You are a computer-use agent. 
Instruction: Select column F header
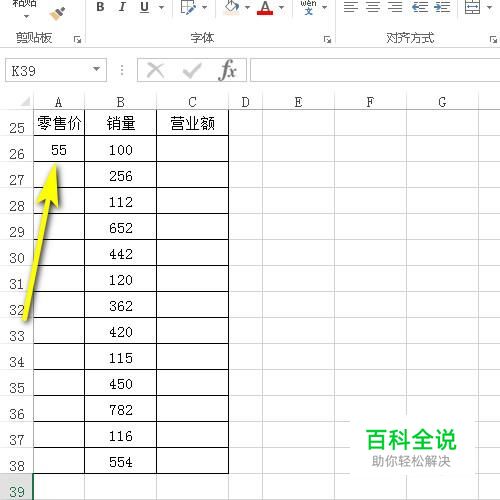370,102
